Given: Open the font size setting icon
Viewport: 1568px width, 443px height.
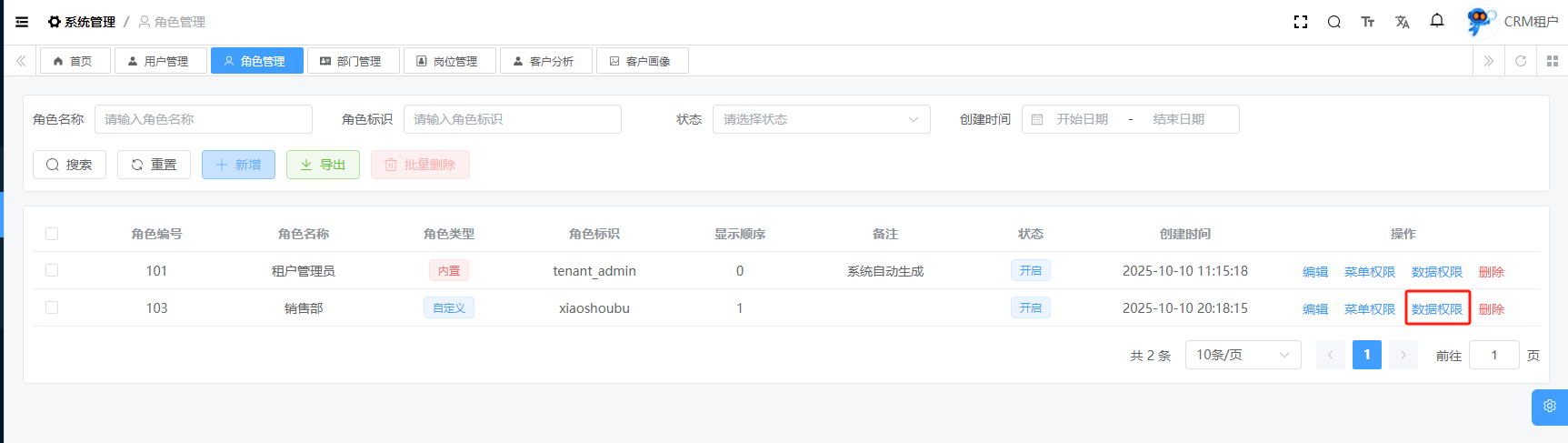Looking at the screenshot, I should click(x=1367, y=22).
